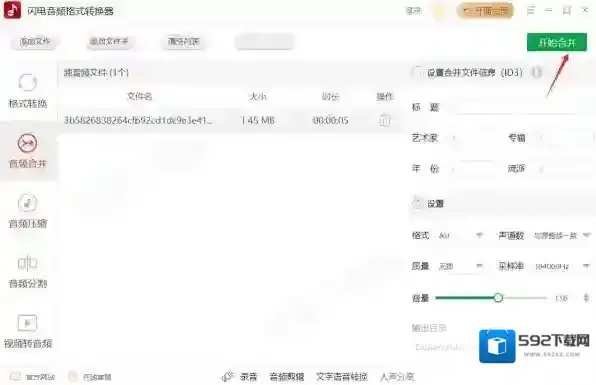Open the 视频转音频 video-to-audio tool
Viewport: 596px width, 385px height.
[28, 331]
